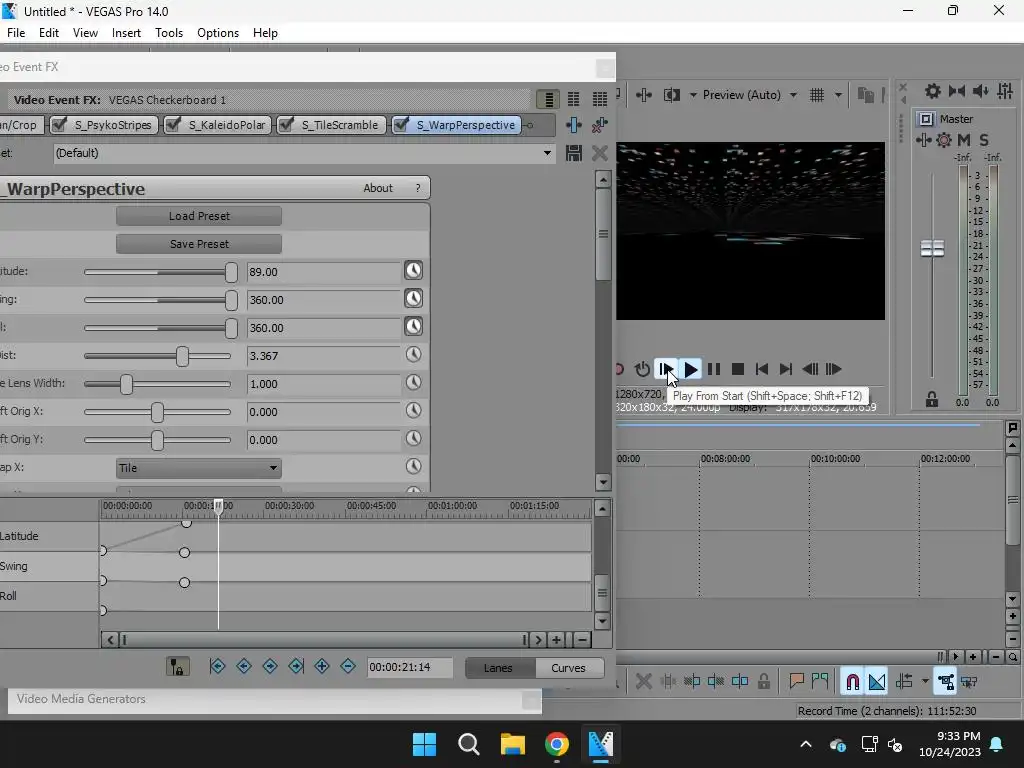The height and width of the screenshot is (768, 1024).
Task: Go to next keyframe in keyframe controller
Action: point(270,666)
